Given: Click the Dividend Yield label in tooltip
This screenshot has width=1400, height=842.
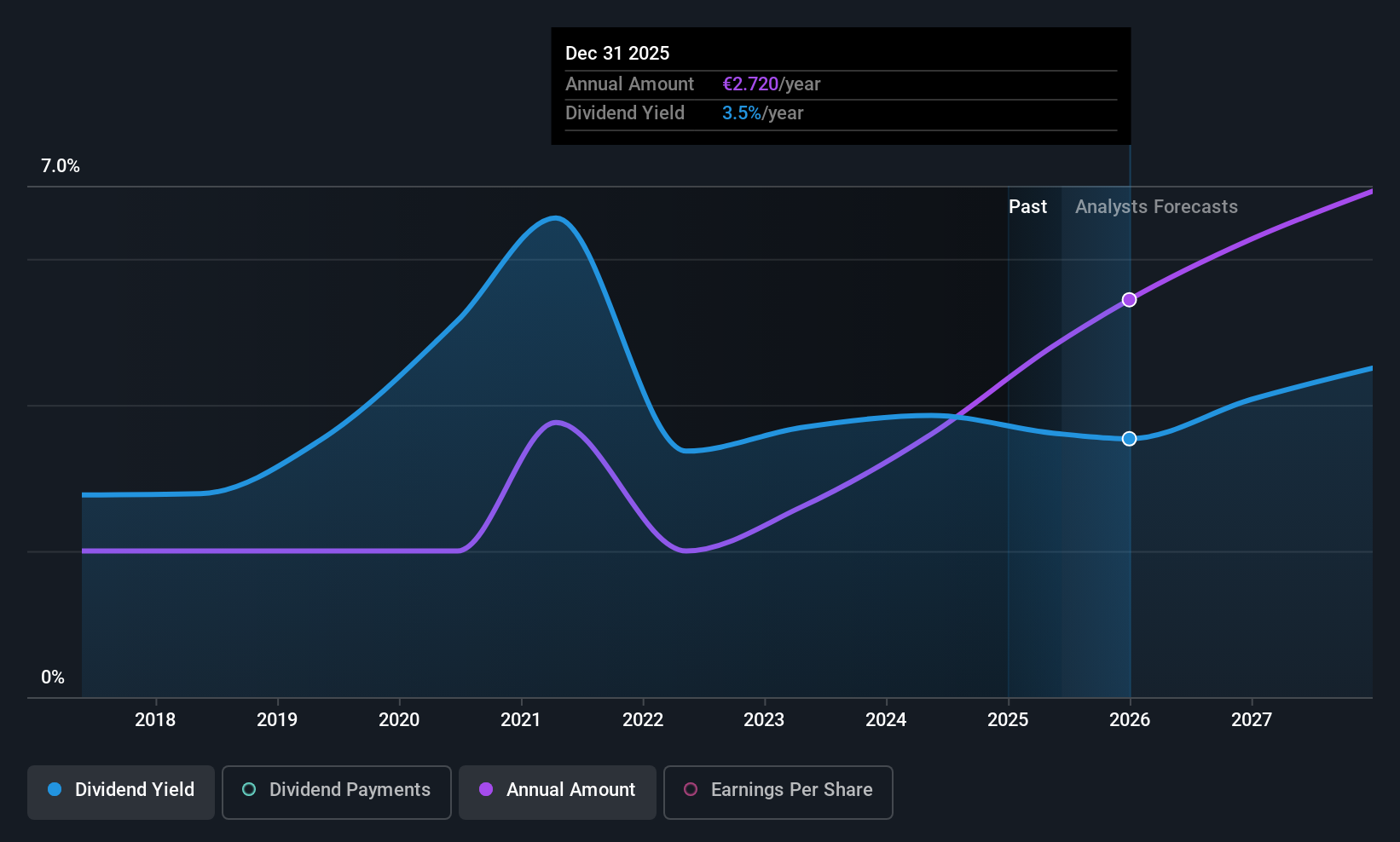Looking at the screenshot, I should coord(625,113).
